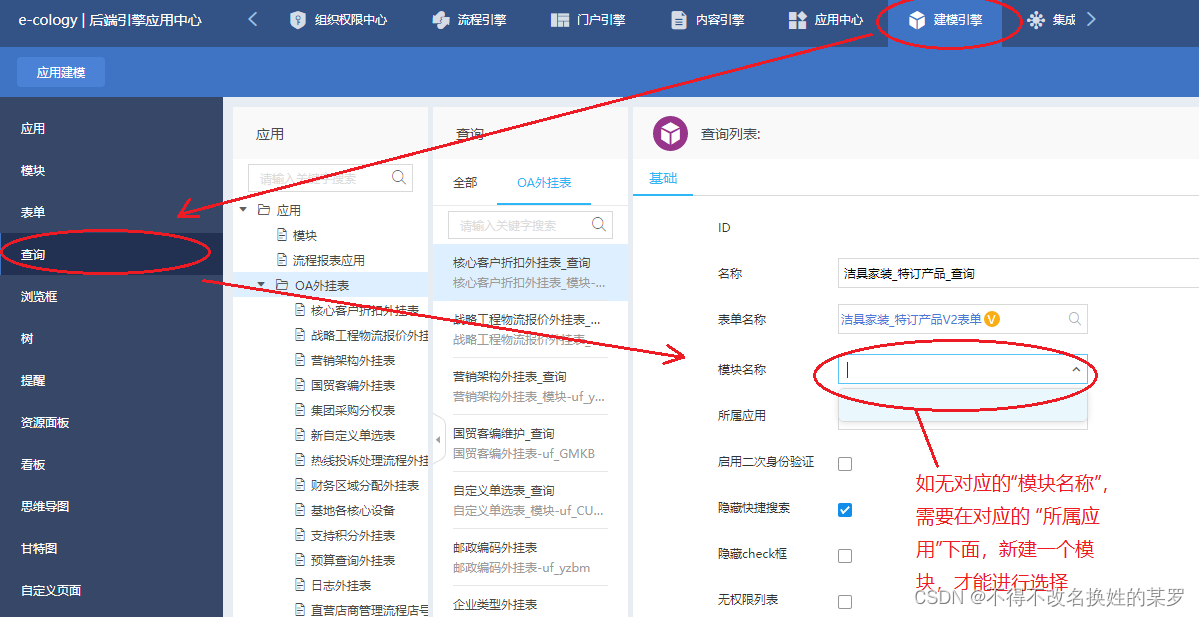Image resolution: width=1199 pixels, height=617 pixels.
Task: Select 国贸客编维护_查询 list item
Action: (531, 443)
